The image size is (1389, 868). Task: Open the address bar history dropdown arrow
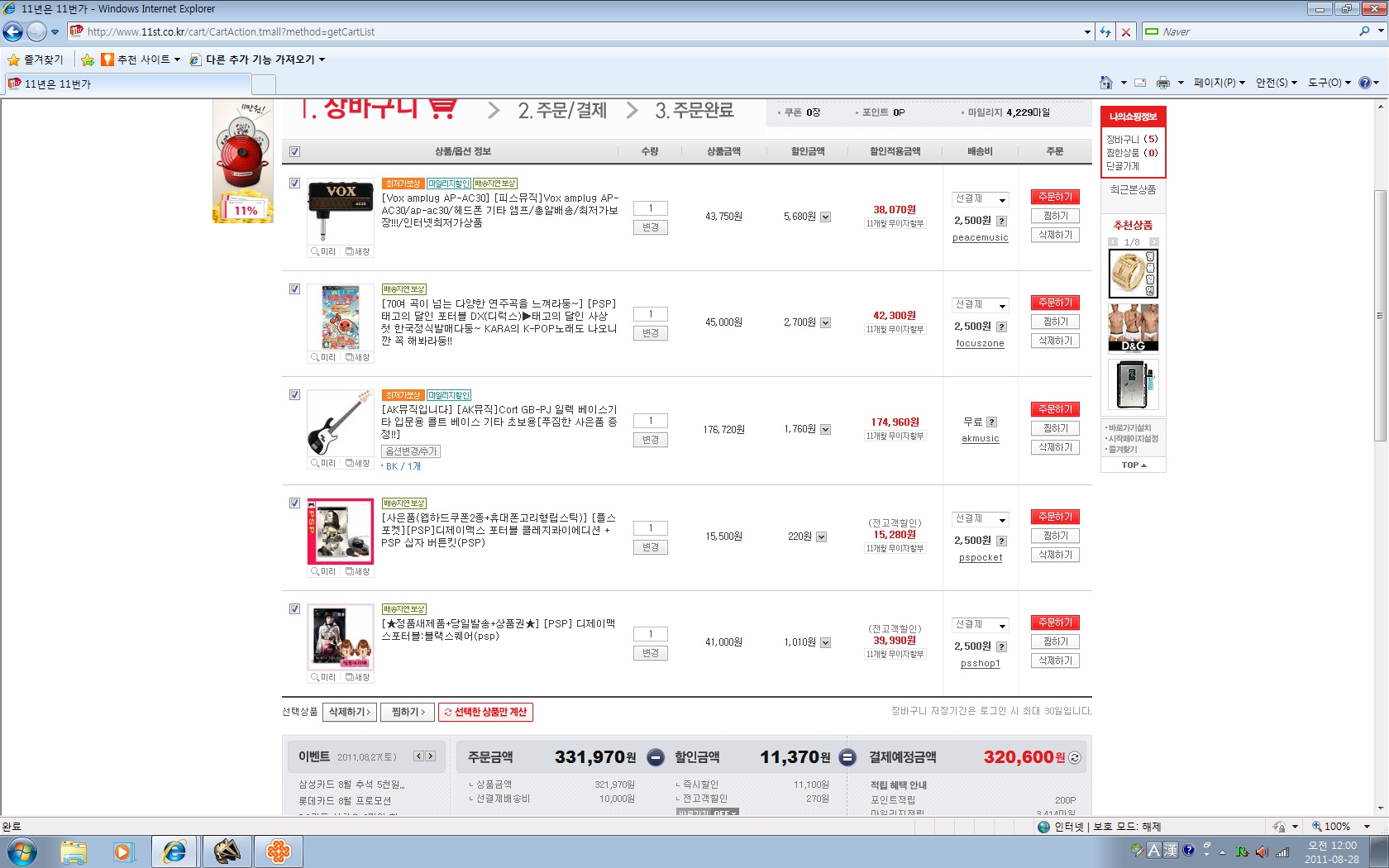1087,31
